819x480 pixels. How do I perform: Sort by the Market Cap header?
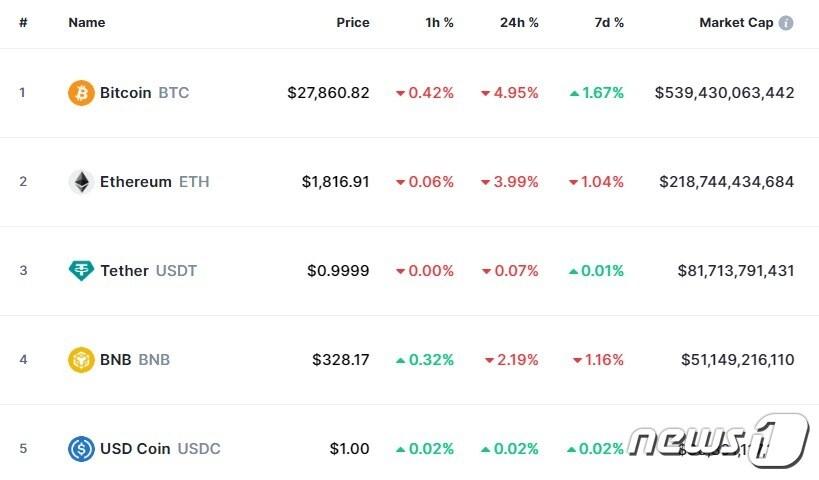736,22
